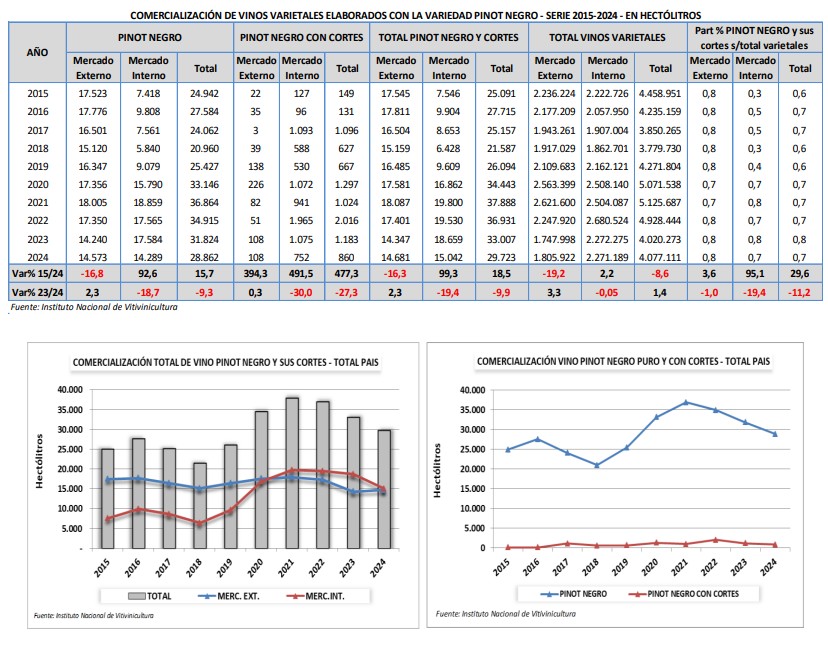This screenshot has width=828, height=651.
Task: Select the MERC.INT. legend entry
Action: tap(315, 596)
